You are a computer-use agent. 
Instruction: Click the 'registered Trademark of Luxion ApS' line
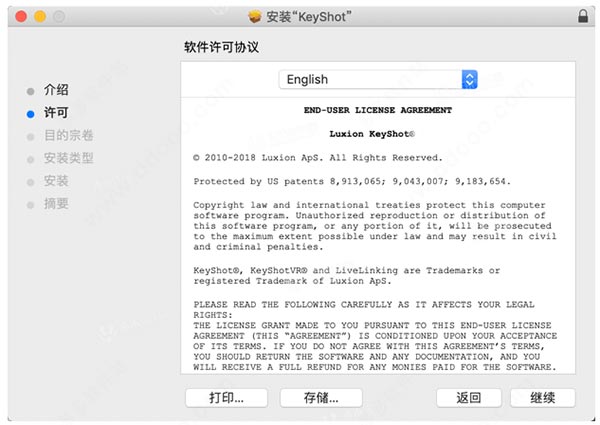click(x=292, y=281)
